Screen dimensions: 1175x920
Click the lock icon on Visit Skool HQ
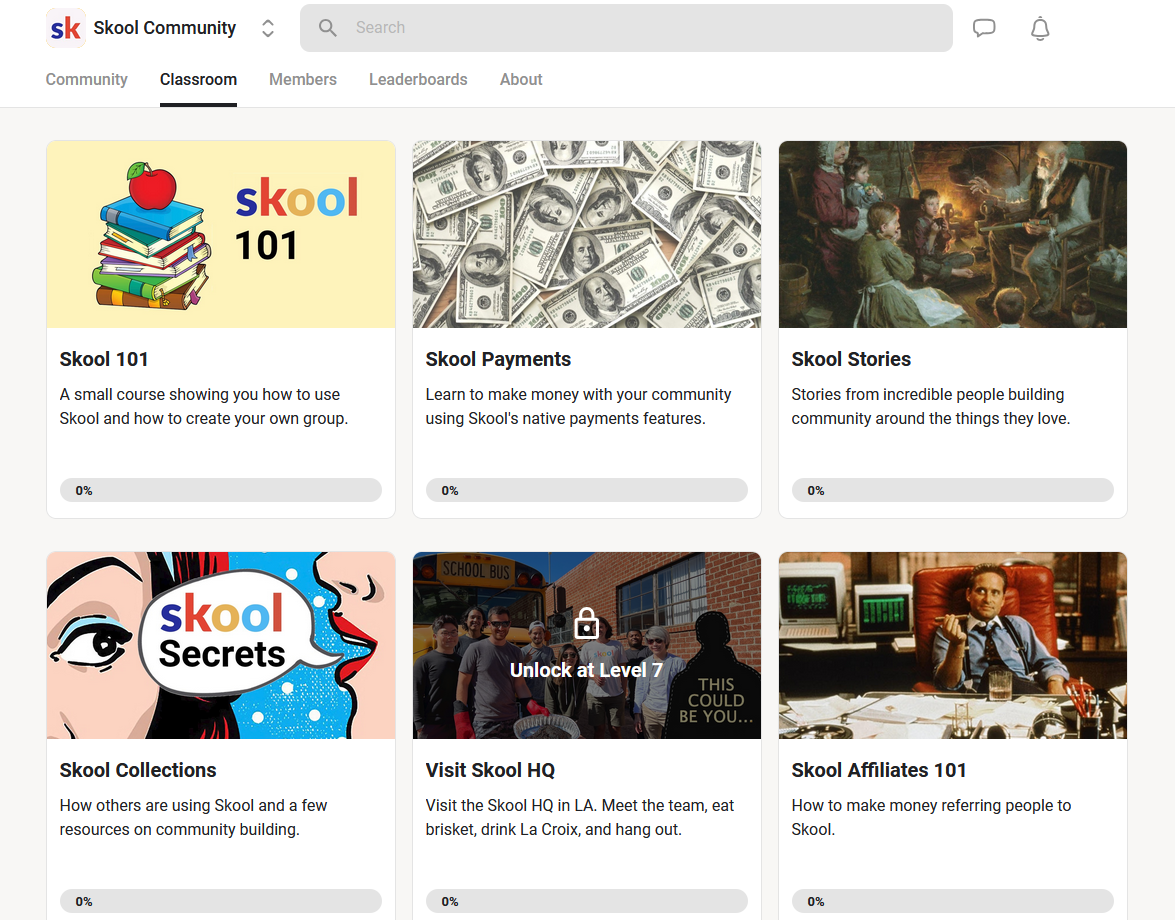pos(587,626)
